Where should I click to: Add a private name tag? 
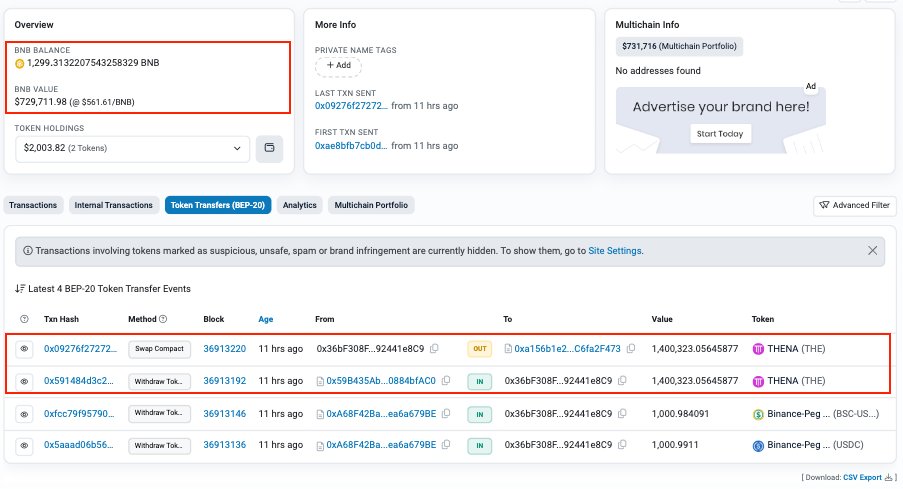coord(338,66)
